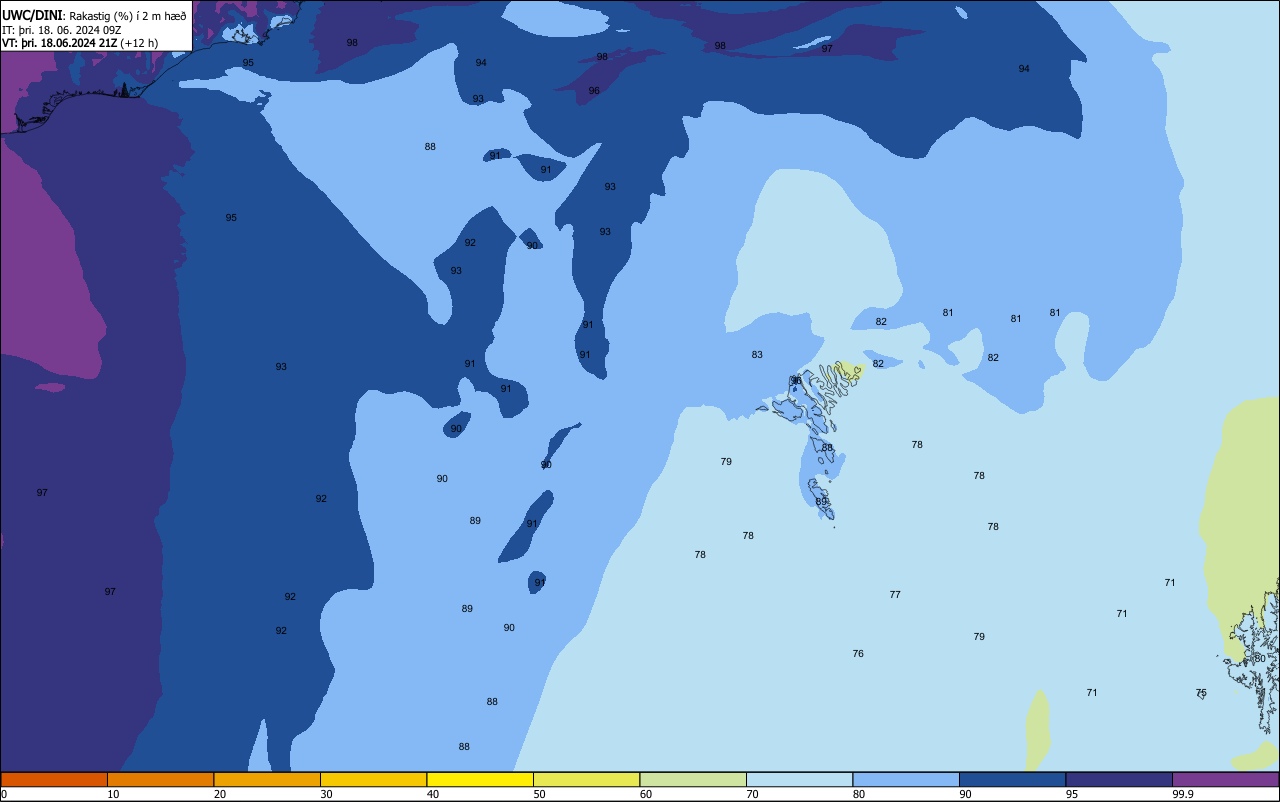Image resolution: width=1280 pixels, height=802 pixels.
Task: Select the 90–95 medium blue legend swatch
Action: pyautogui.click(x=1012, y=779)
